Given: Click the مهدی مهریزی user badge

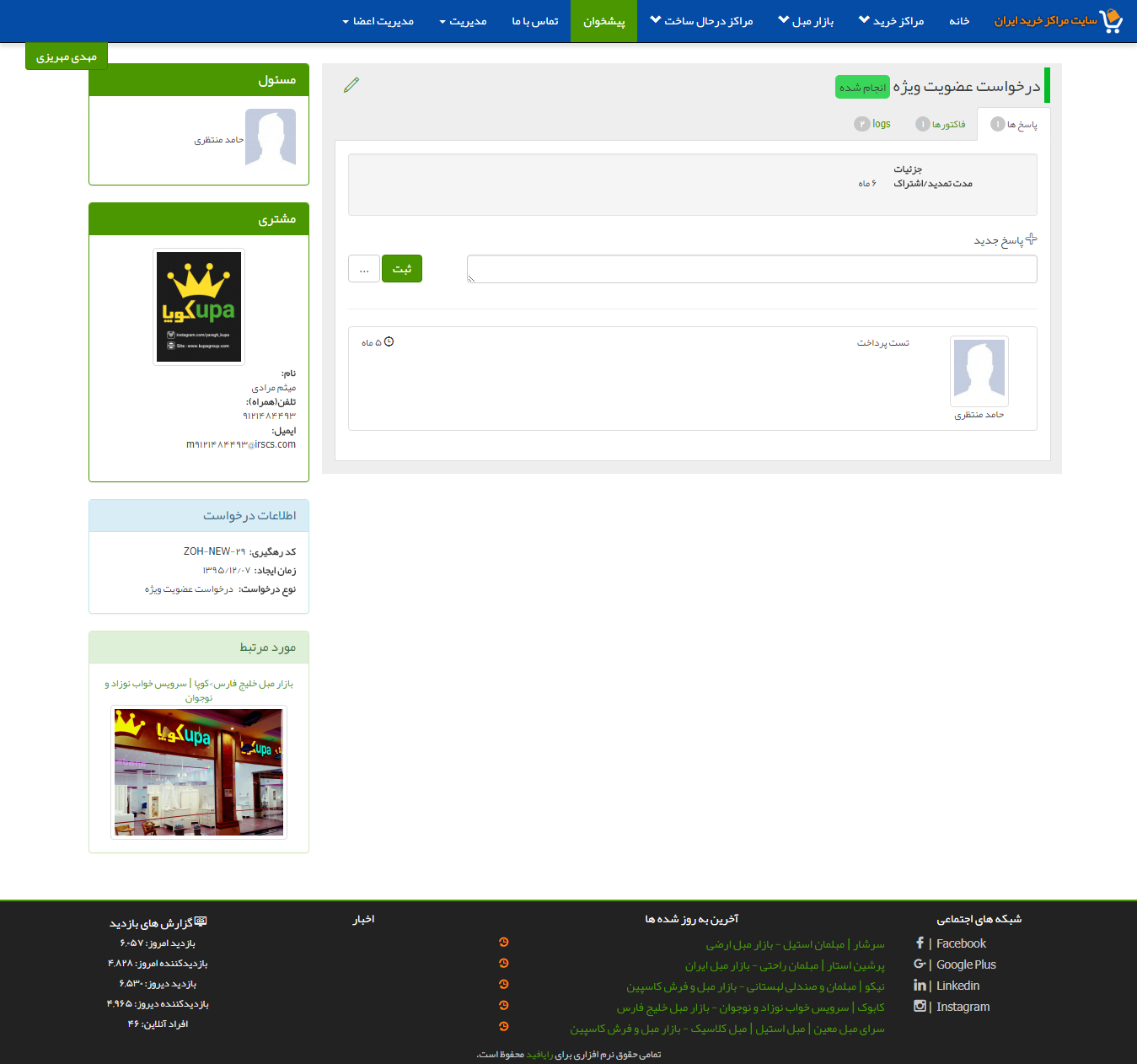Looking at the screenshot, I should (67, 56).
